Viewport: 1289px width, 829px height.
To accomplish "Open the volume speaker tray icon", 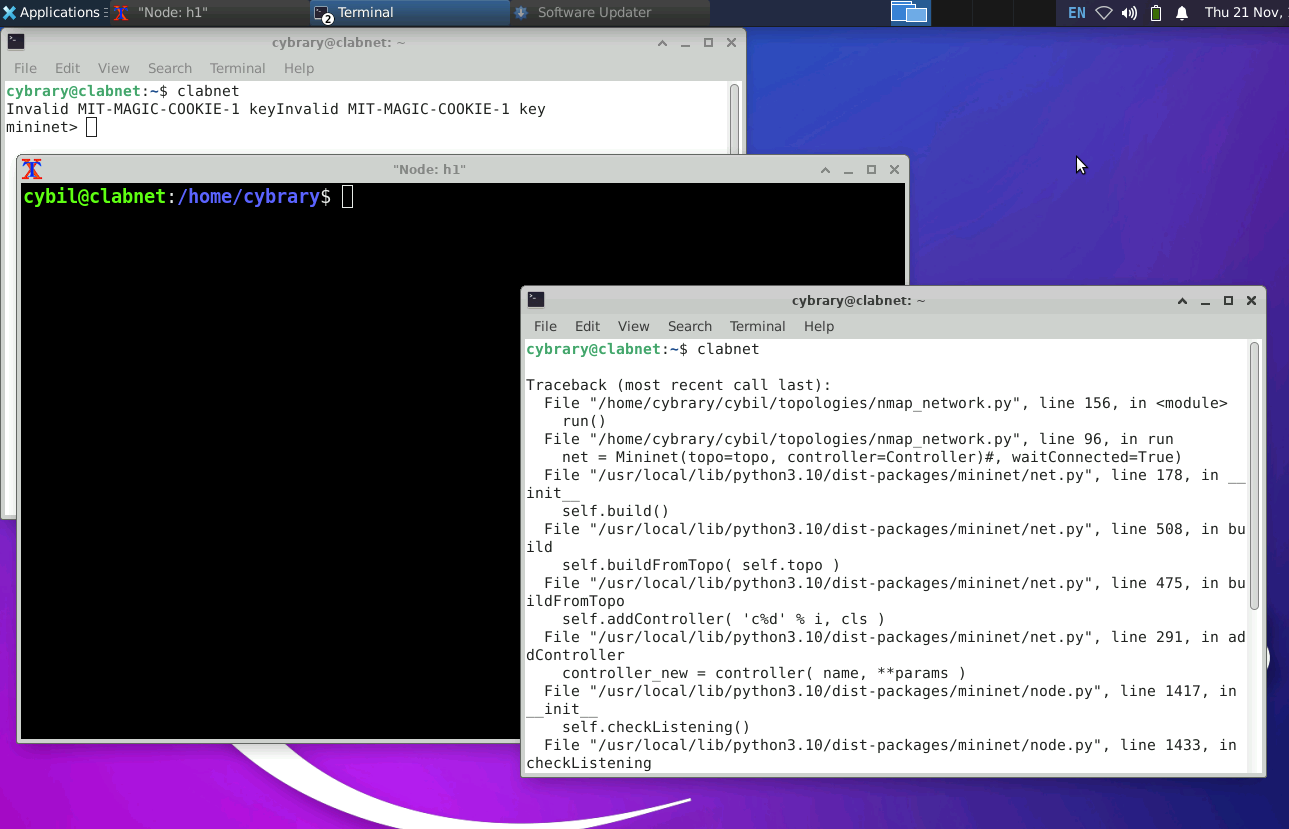I will 1129,13.
